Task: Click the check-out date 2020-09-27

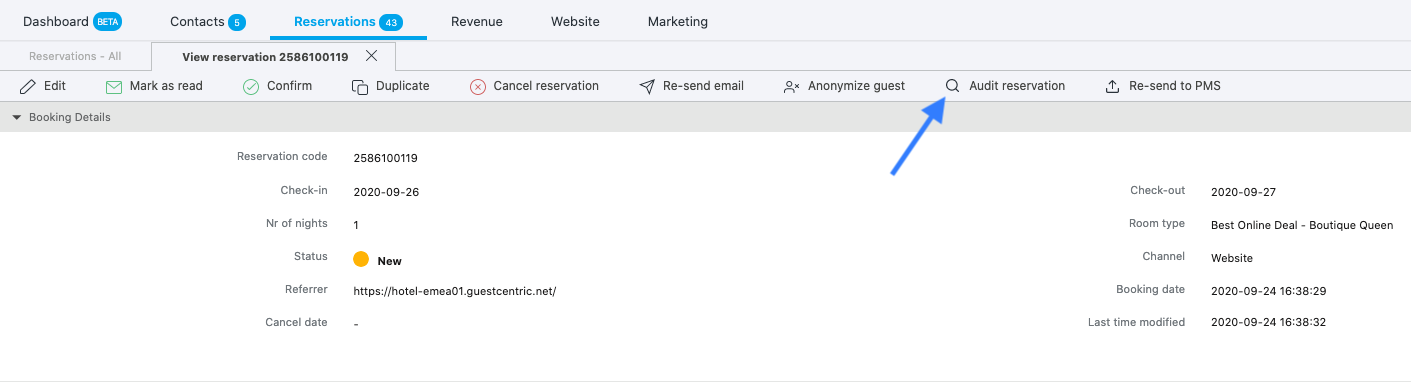Action: click(x=1243, y=192)
